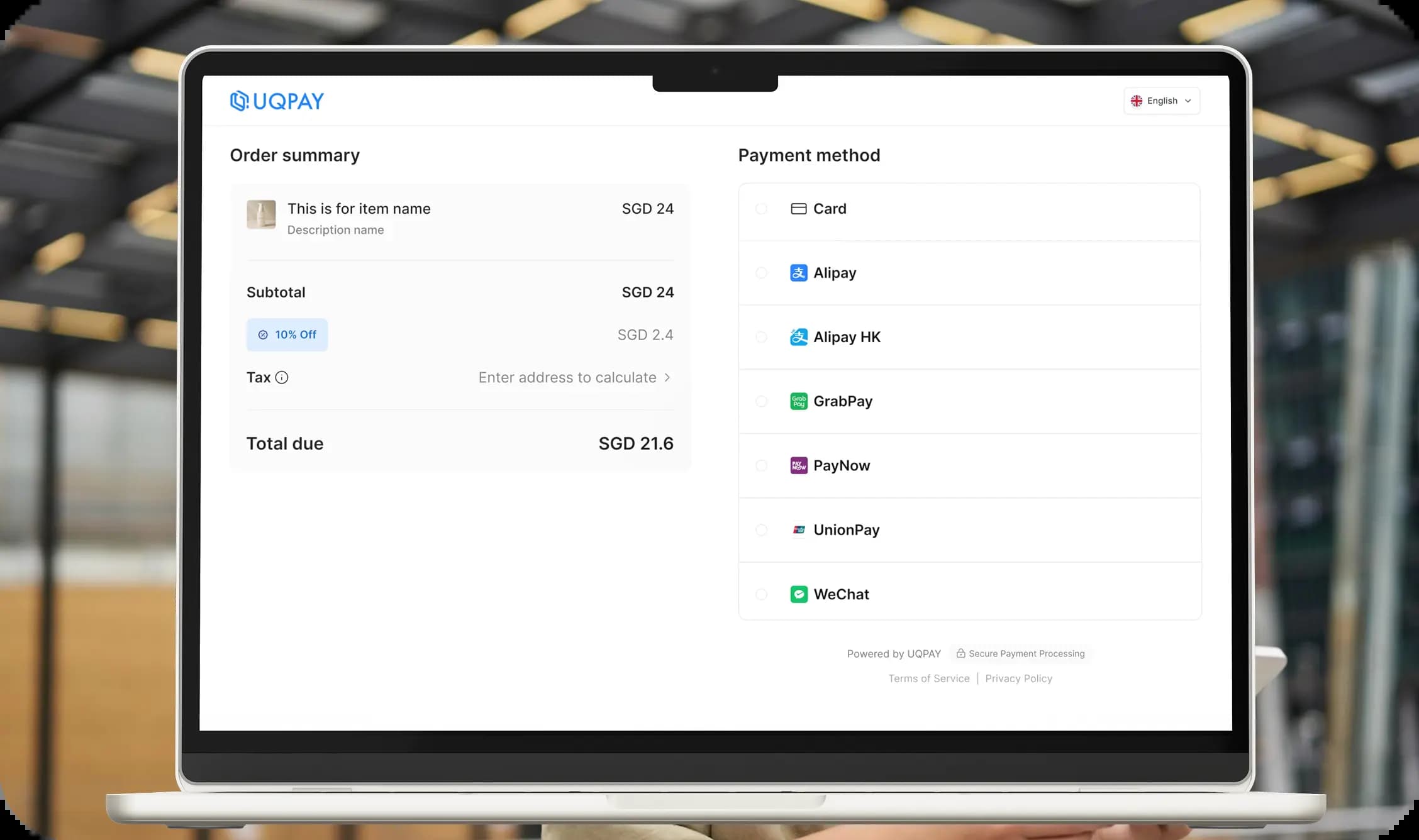Select the PayNow radio button
This screenshot has height=840, width=1419.
pos(761,465)
